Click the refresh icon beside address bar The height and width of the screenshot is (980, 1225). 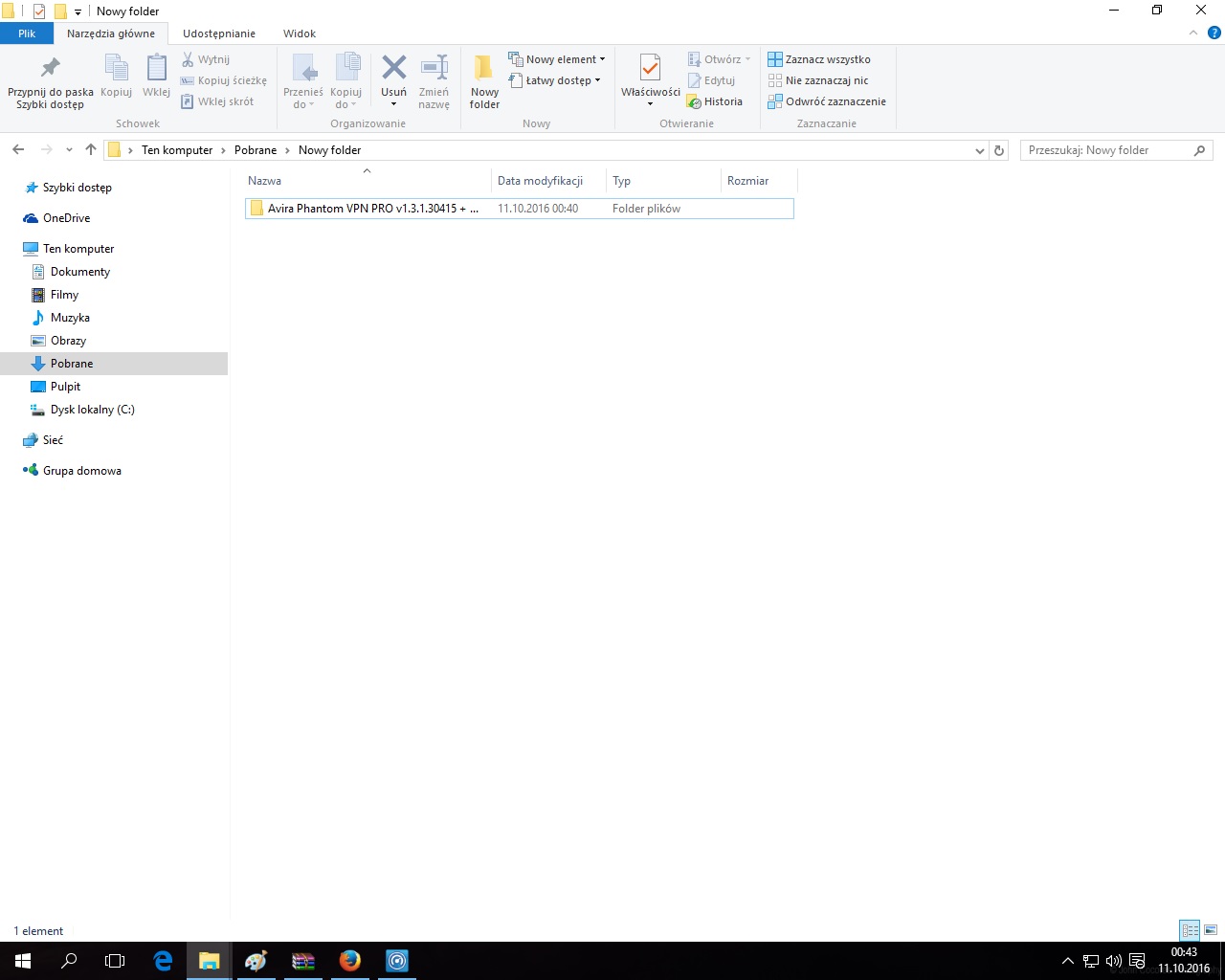[x=999, y=150]
